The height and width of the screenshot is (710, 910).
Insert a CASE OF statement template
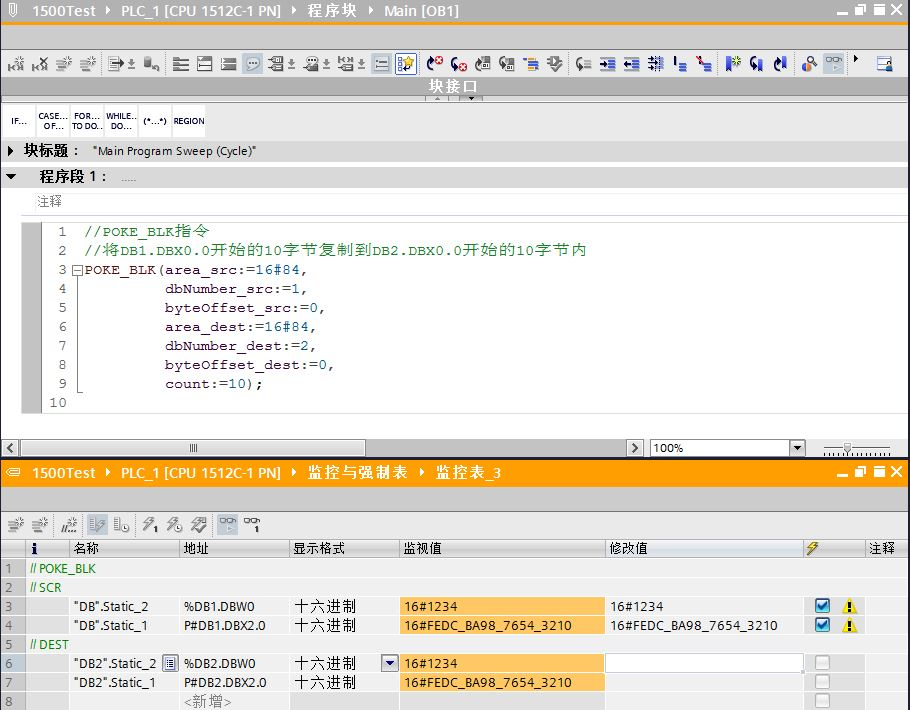tap(53, 121)
